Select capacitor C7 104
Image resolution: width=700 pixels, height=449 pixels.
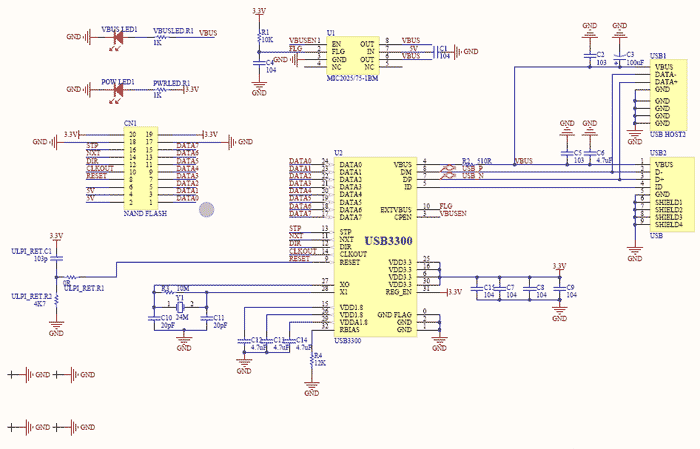pyautogui.click(x=500, y=288)
